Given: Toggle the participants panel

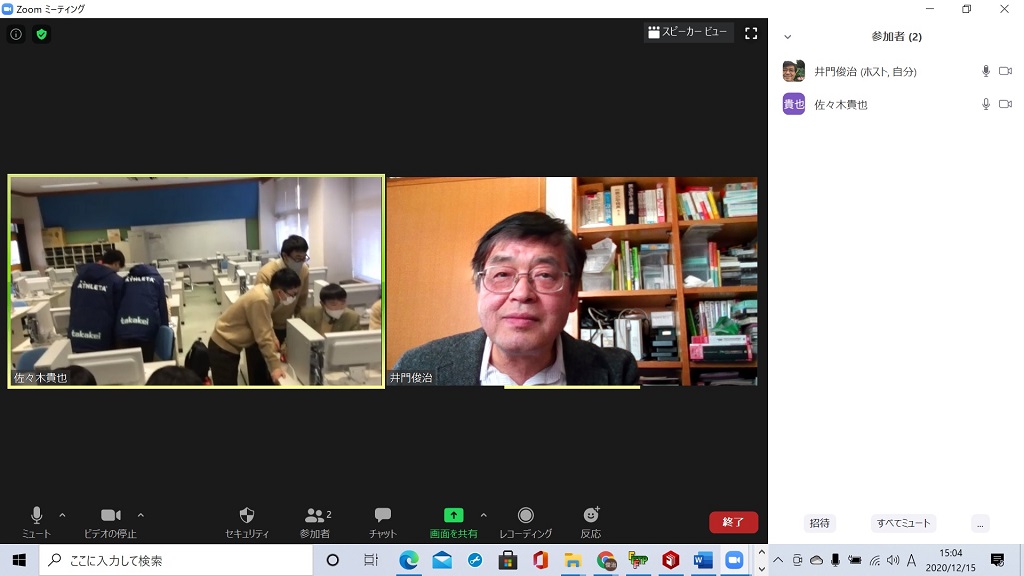Looking at the screenshot, I should [315, 521].
